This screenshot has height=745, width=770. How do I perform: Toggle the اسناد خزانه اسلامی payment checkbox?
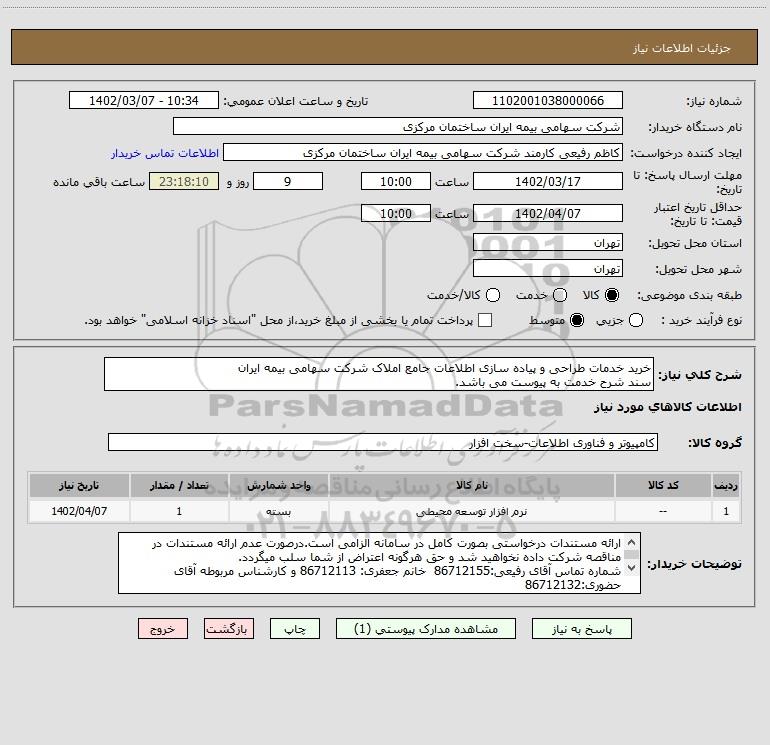click(x=485, y=320)
